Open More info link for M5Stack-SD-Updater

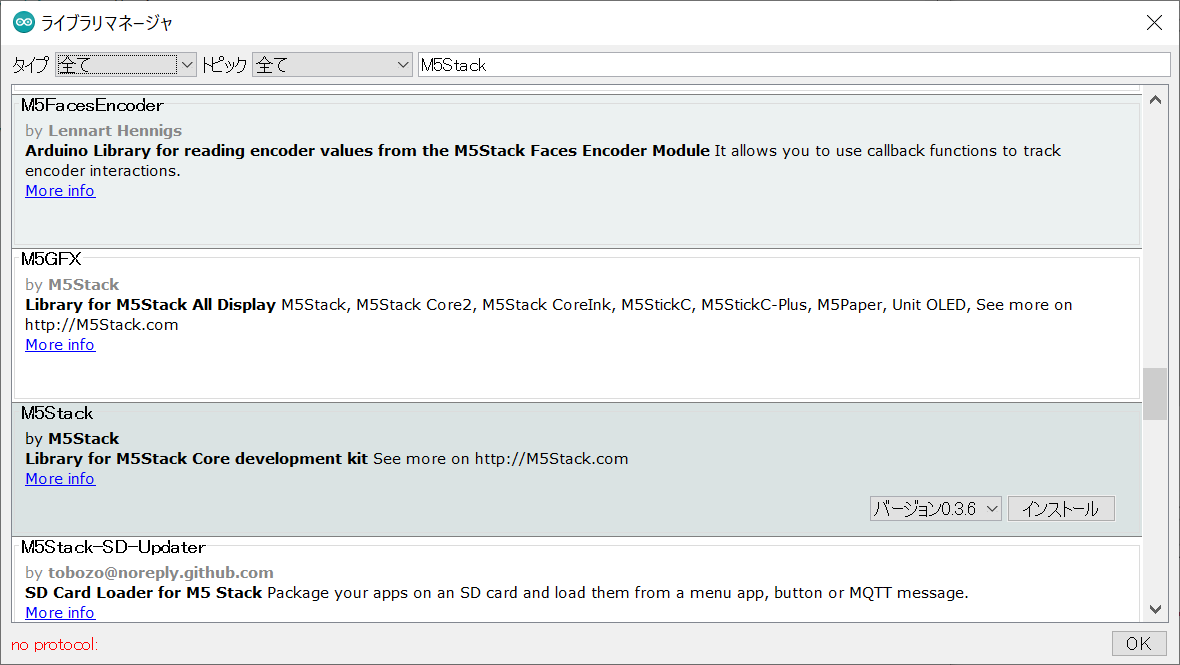pyautogui.click(x=60, y=612)
